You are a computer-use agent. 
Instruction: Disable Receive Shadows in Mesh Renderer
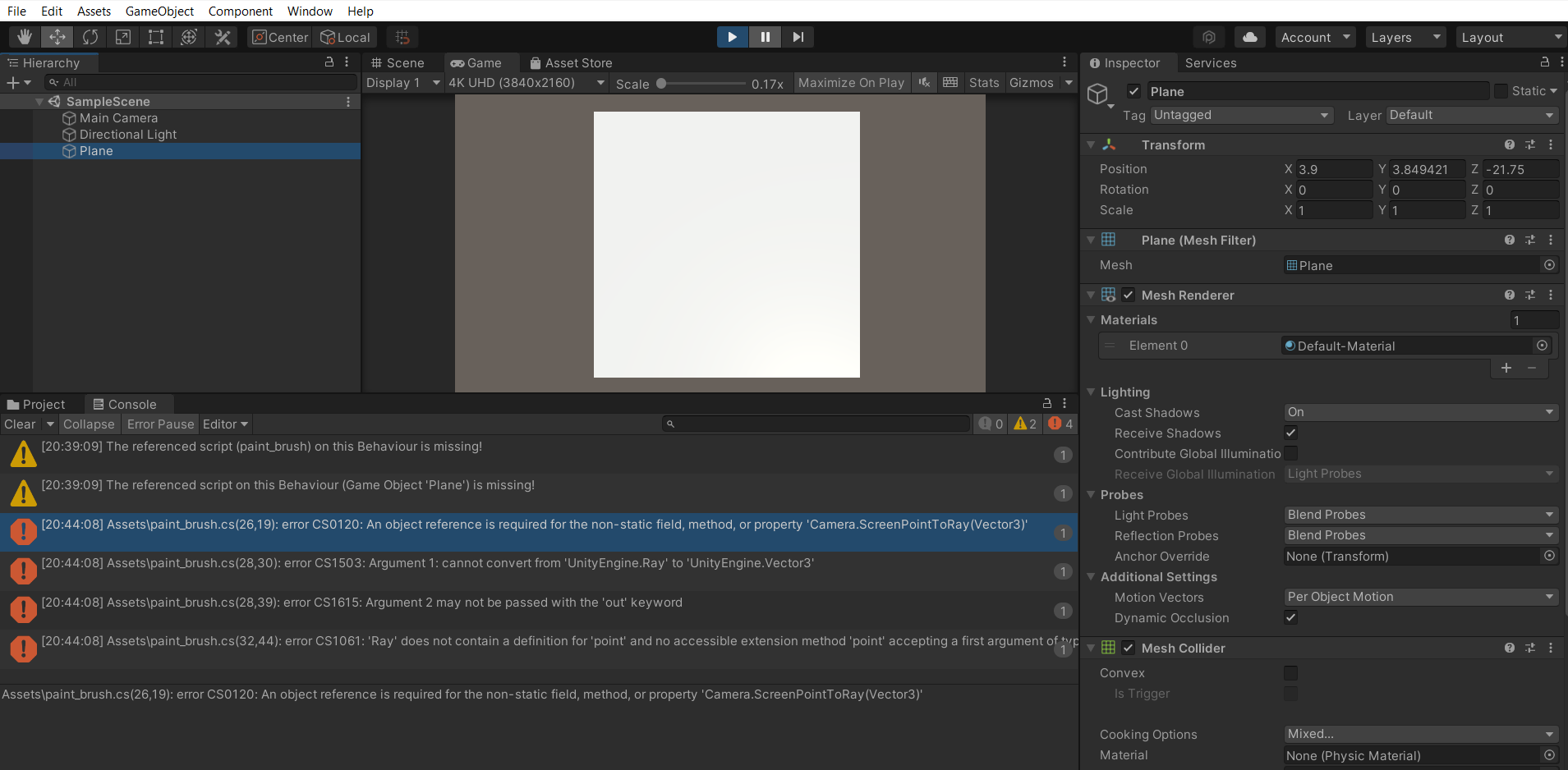click(1290, 433)
